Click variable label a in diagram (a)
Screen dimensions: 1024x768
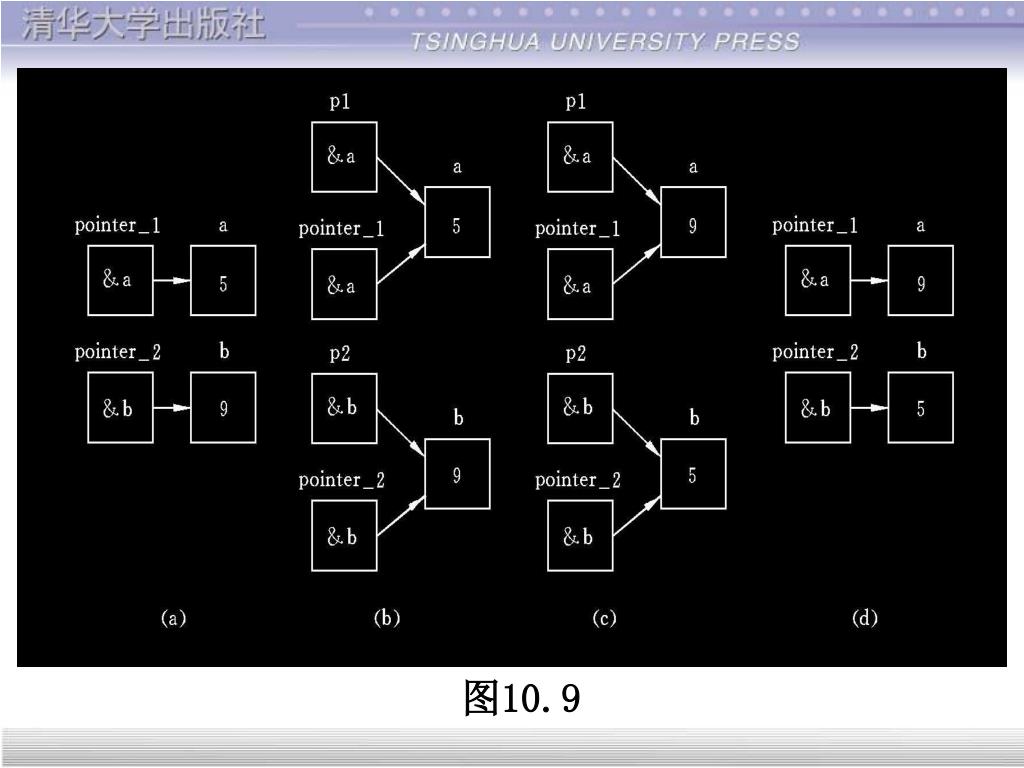[223, 226]
